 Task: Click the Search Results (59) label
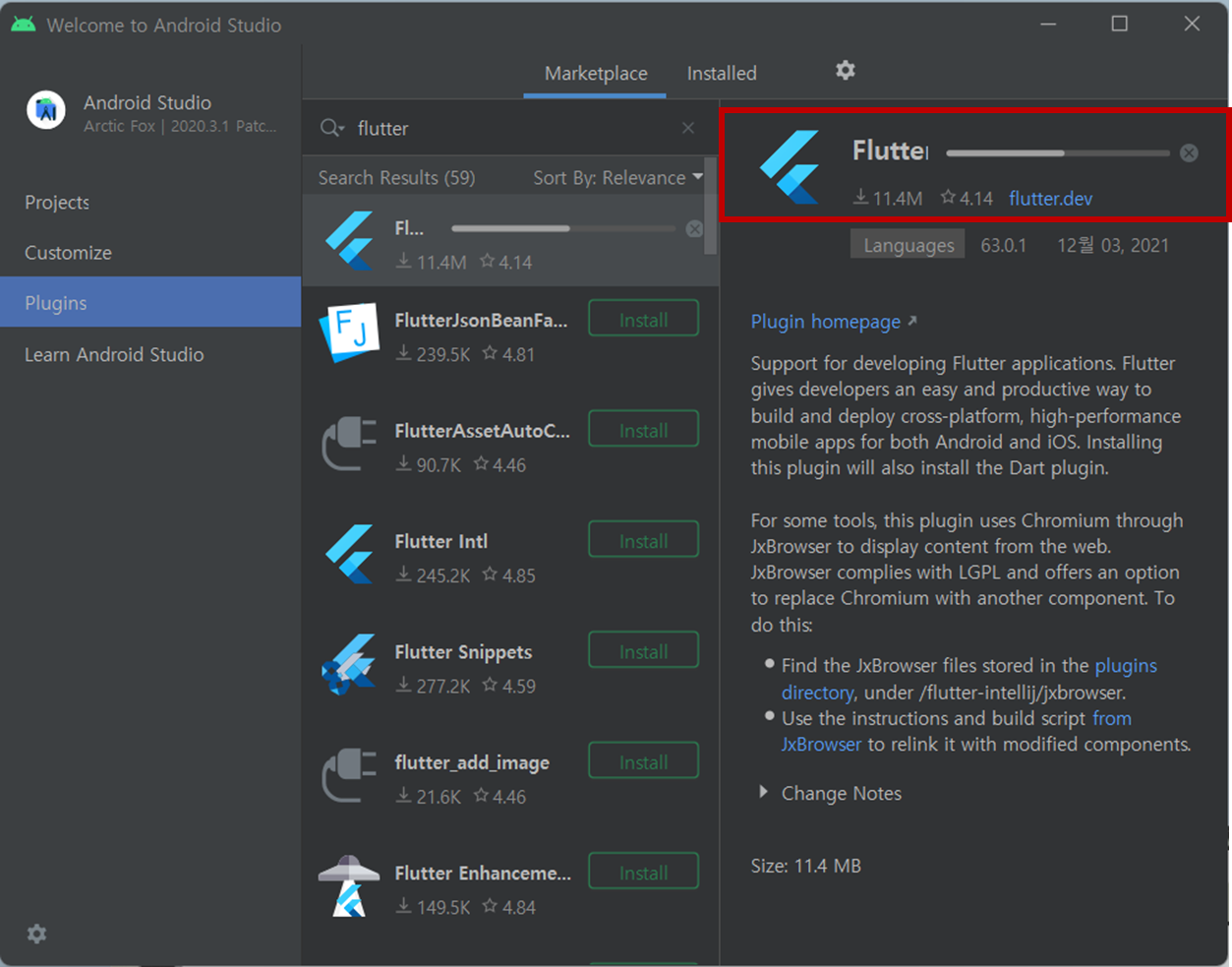point(396,178)
